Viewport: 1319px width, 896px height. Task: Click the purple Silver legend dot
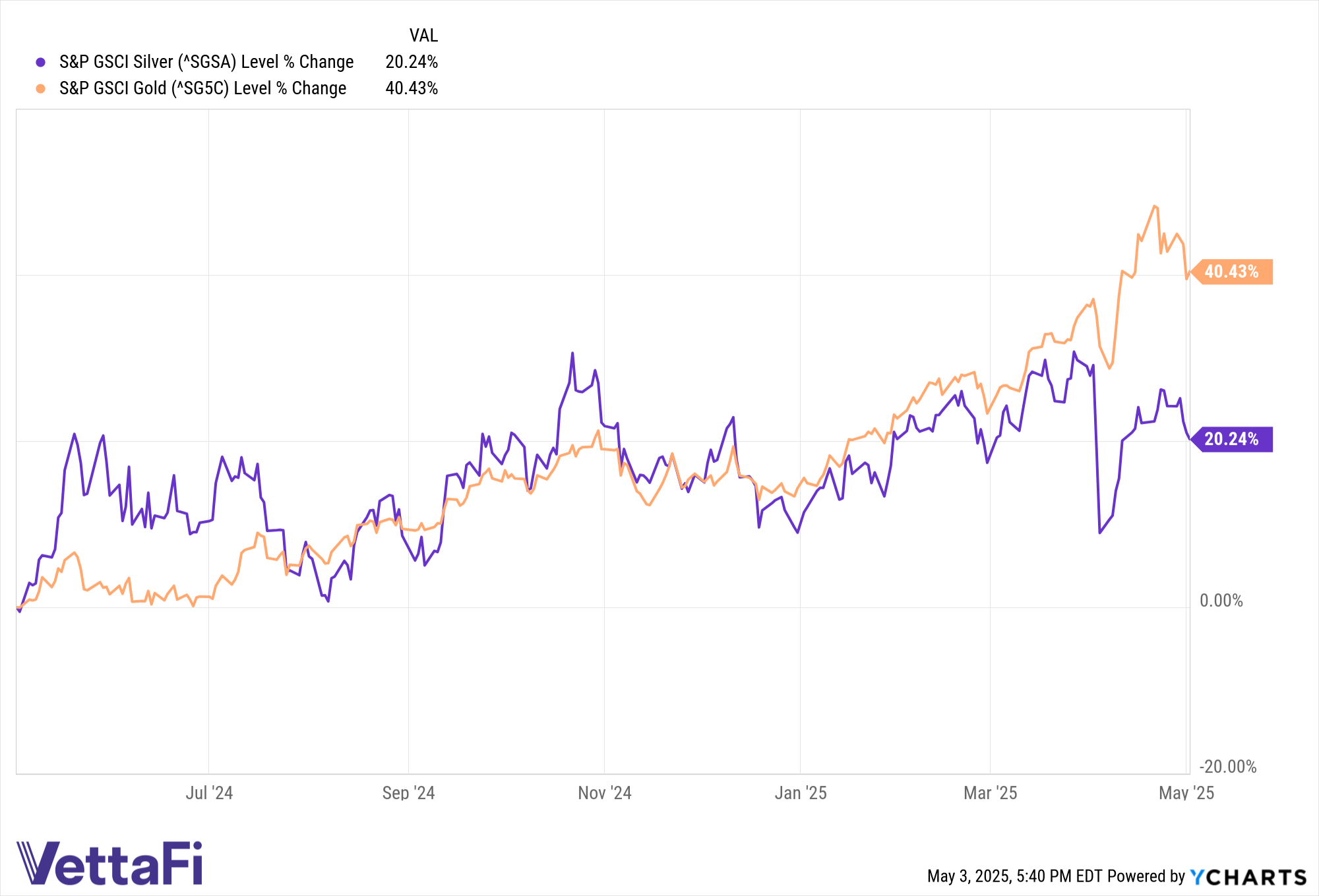coord(41,62)
